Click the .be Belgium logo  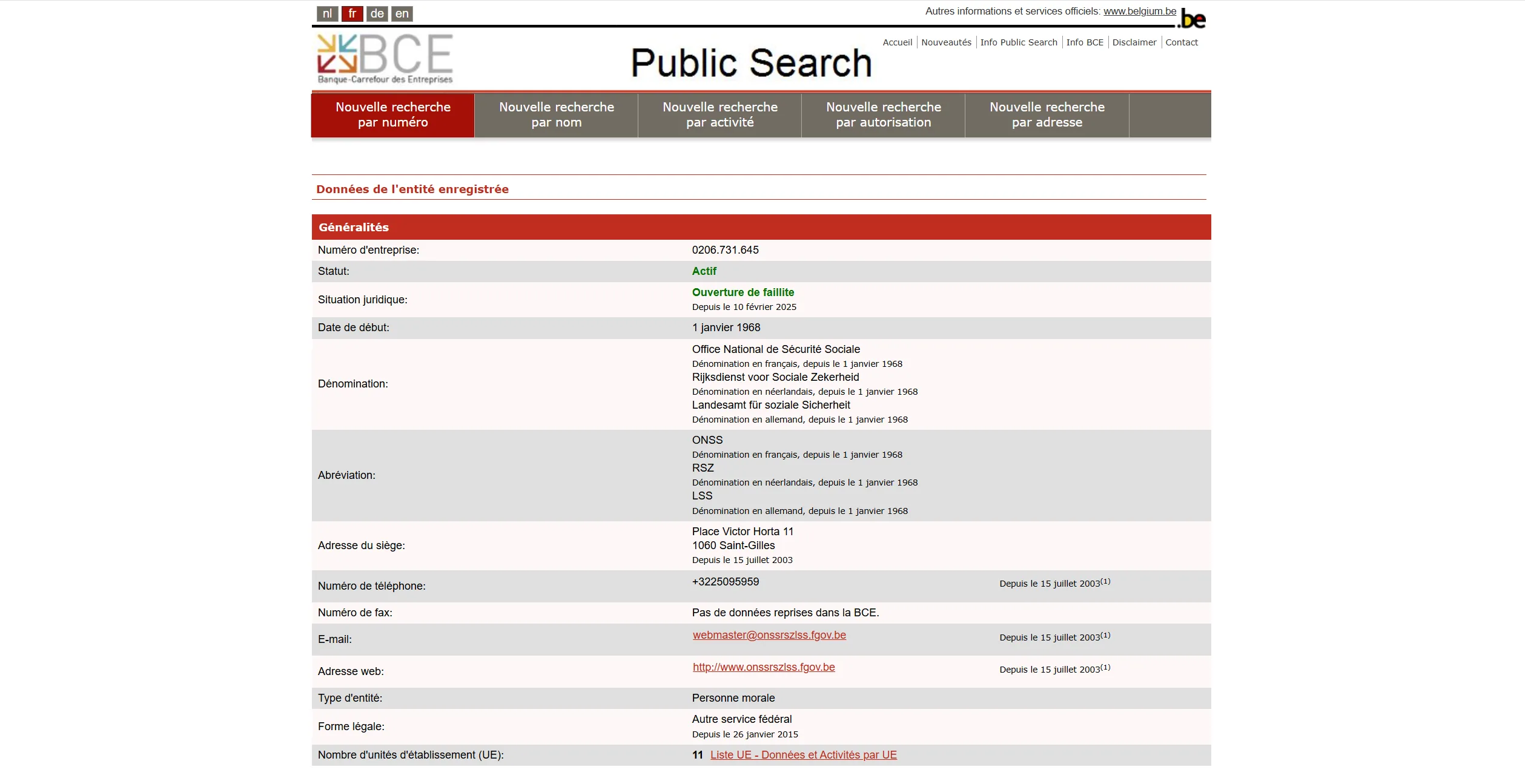1193,19
